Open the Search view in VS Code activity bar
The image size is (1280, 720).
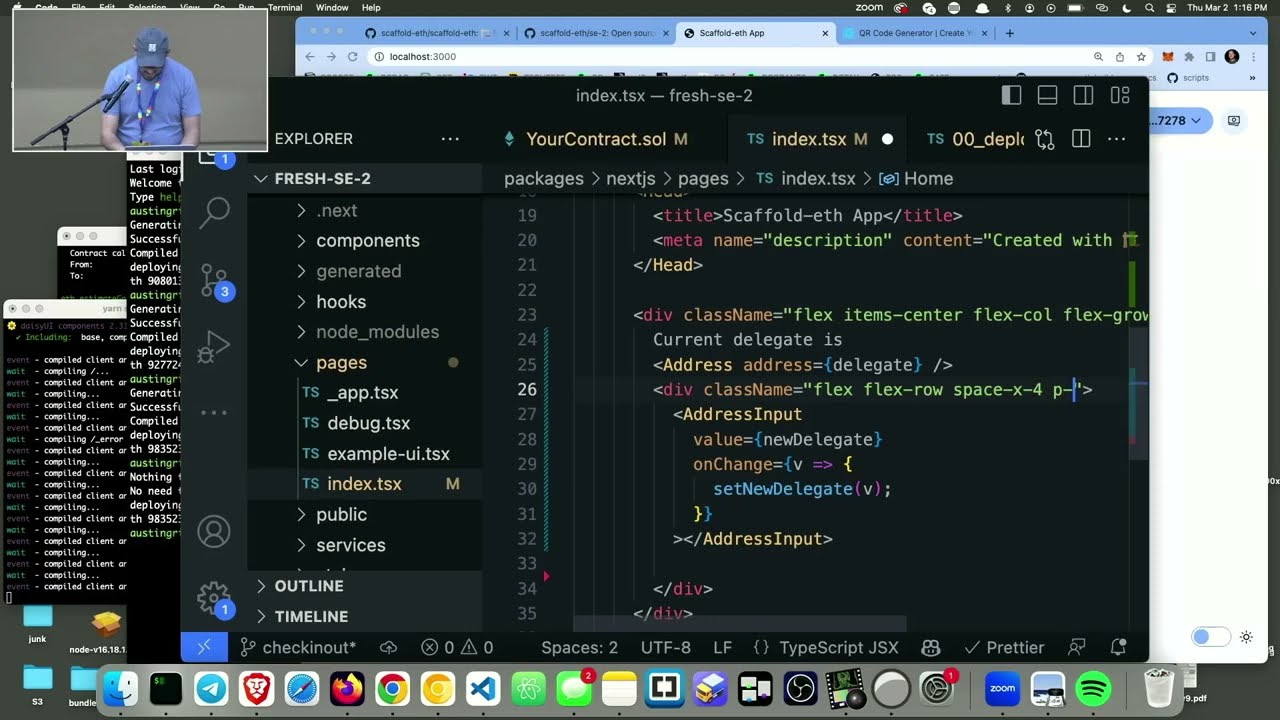click(x=214, y=211)
